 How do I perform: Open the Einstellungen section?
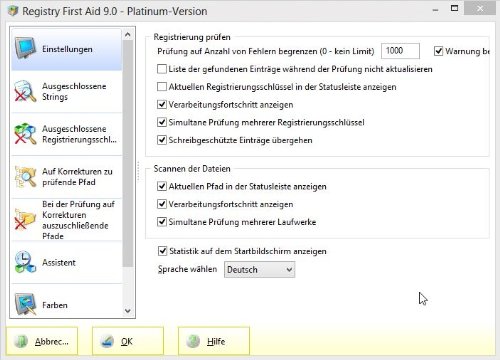(67, 49)
